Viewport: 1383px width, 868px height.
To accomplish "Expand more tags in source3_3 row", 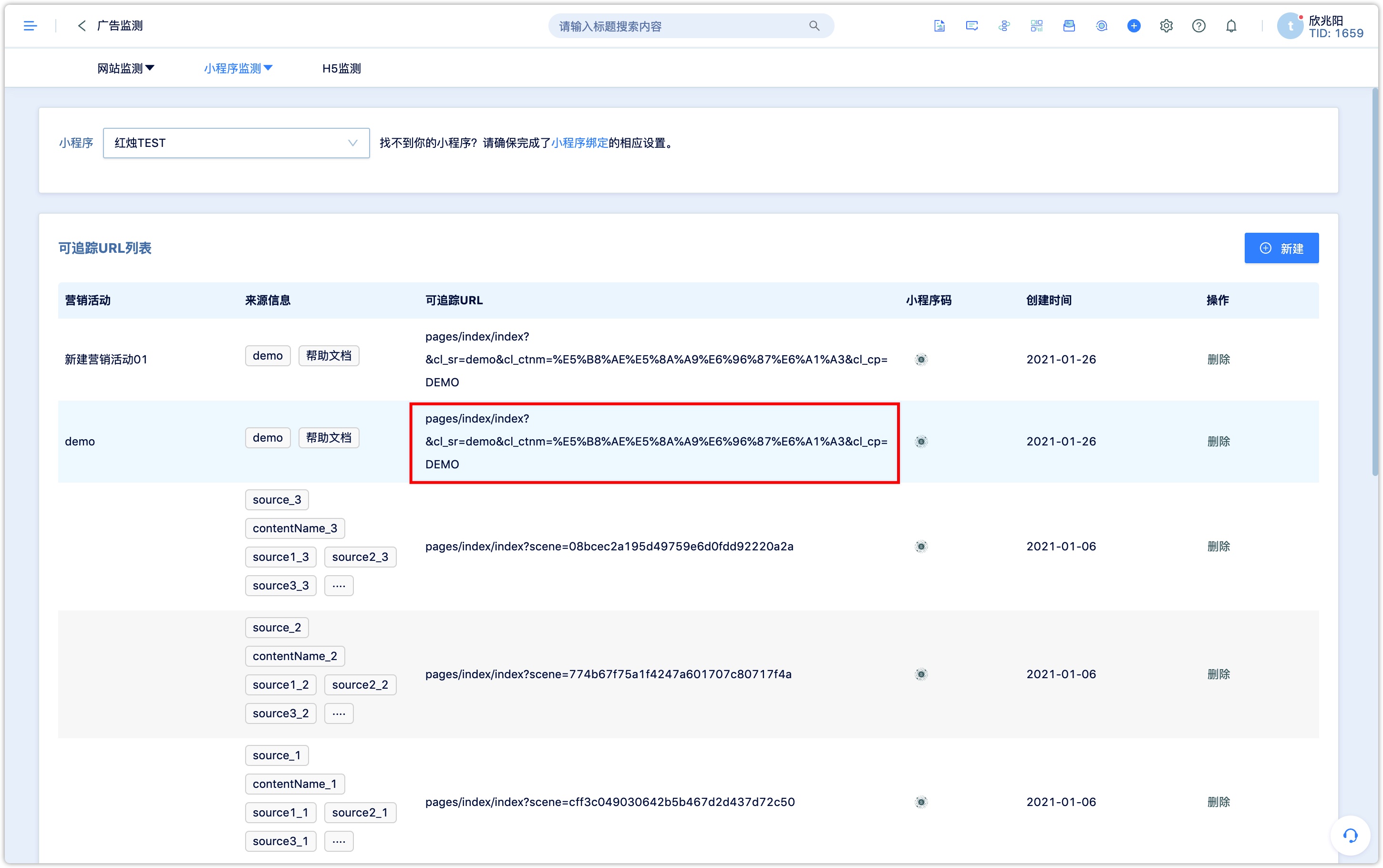I will 339,586.
